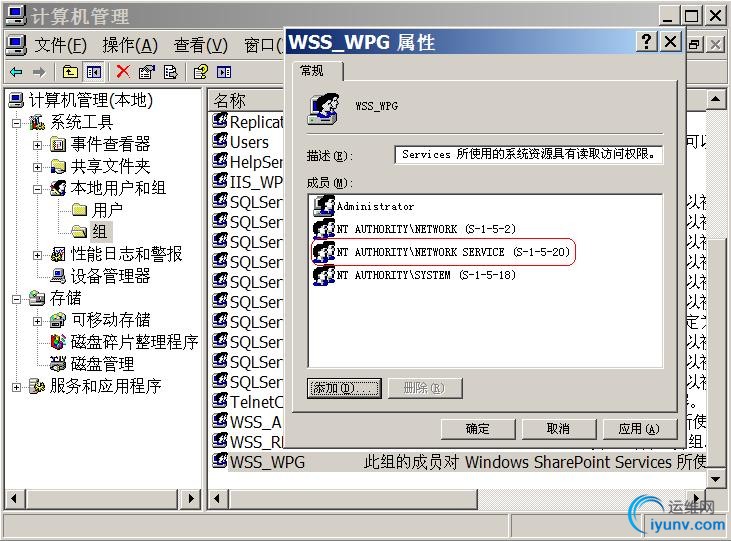Select the General (常规) tab
This screenshot has height=541, width=731.
pos(319,71)
